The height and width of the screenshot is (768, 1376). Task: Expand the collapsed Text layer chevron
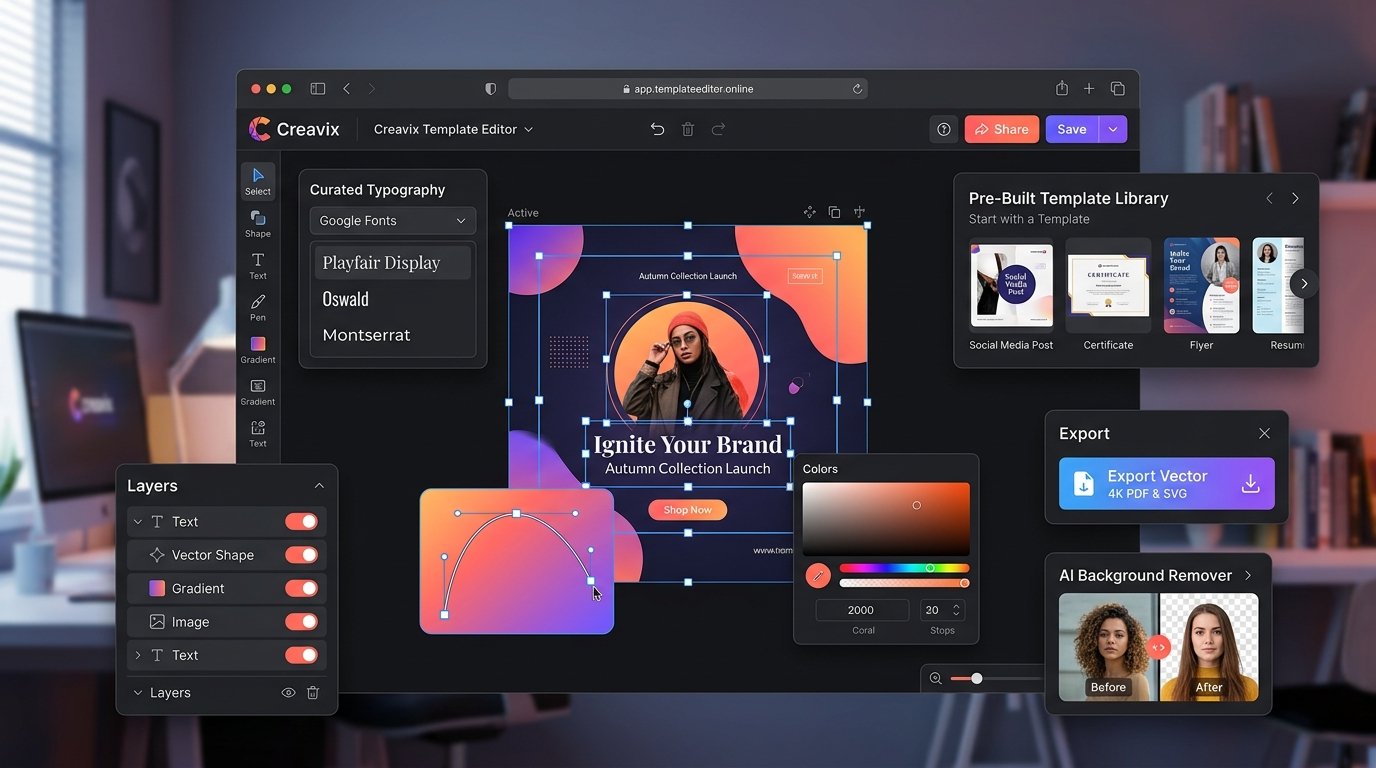138,655
